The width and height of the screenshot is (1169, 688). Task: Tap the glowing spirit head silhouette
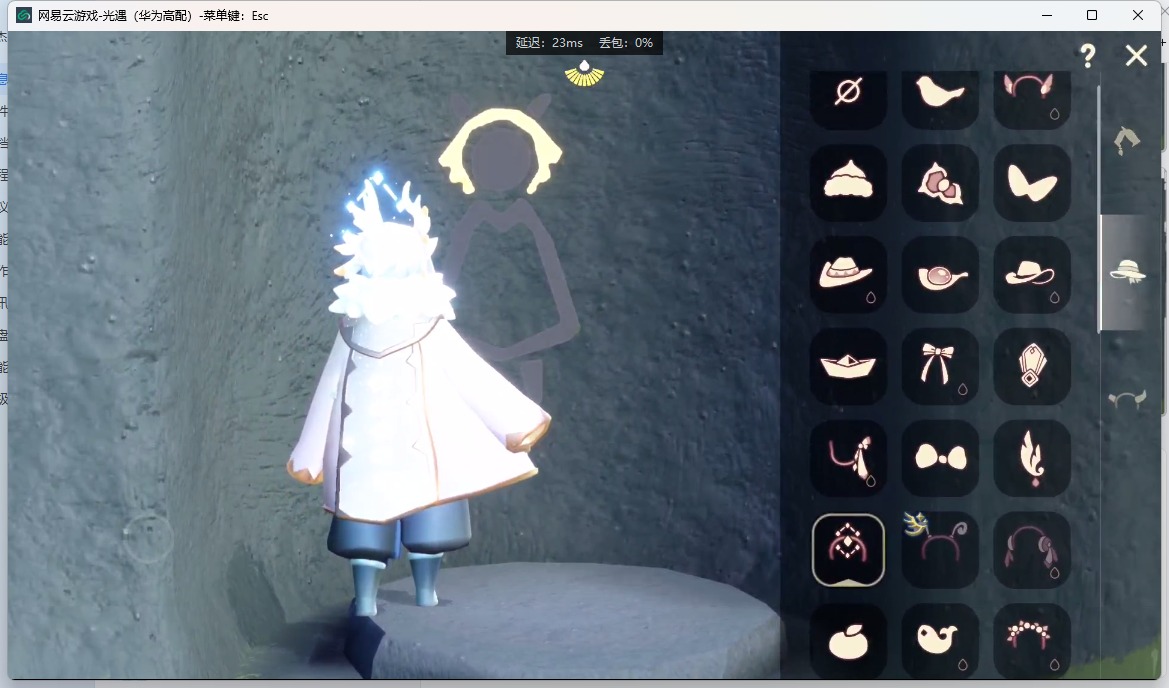coord(501,151)
